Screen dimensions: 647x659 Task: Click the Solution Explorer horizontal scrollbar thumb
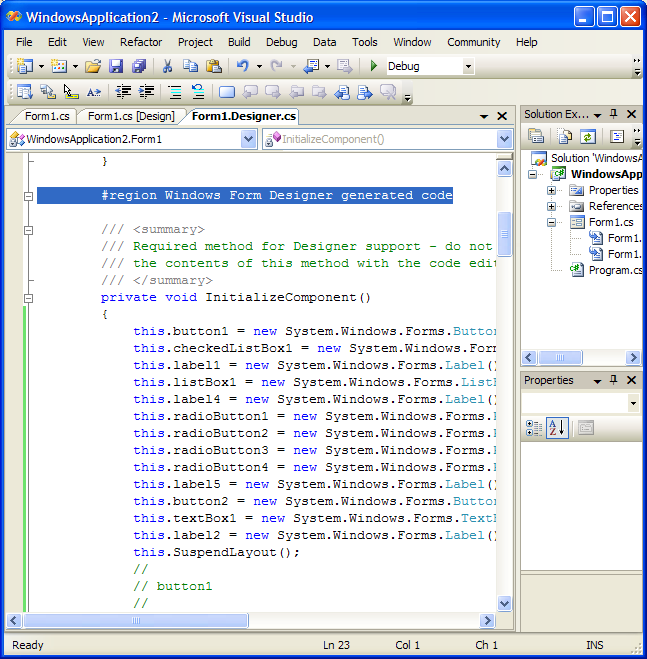[x=560, y=358]
